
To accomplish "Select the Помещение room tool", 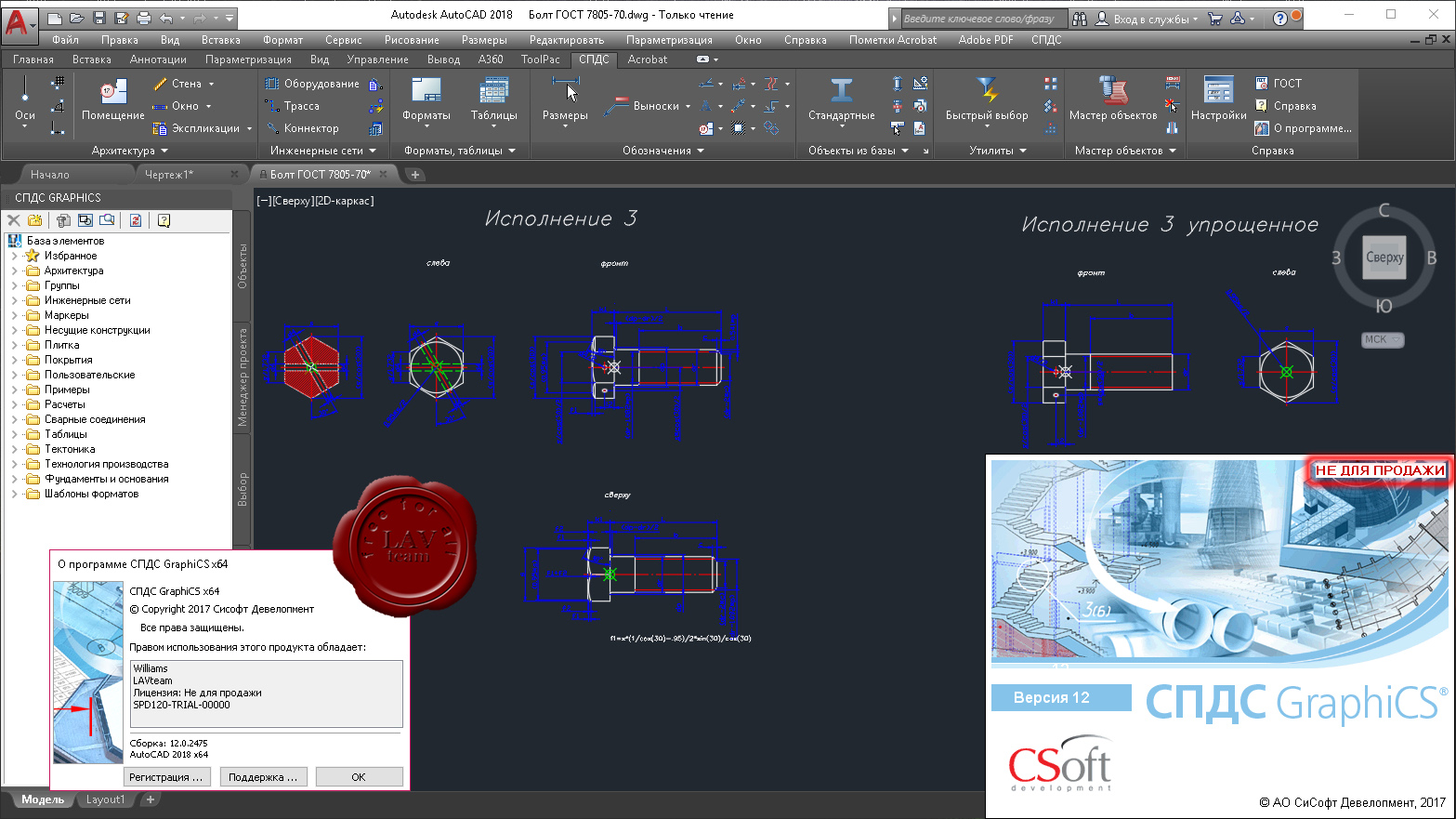I will 113,100.
